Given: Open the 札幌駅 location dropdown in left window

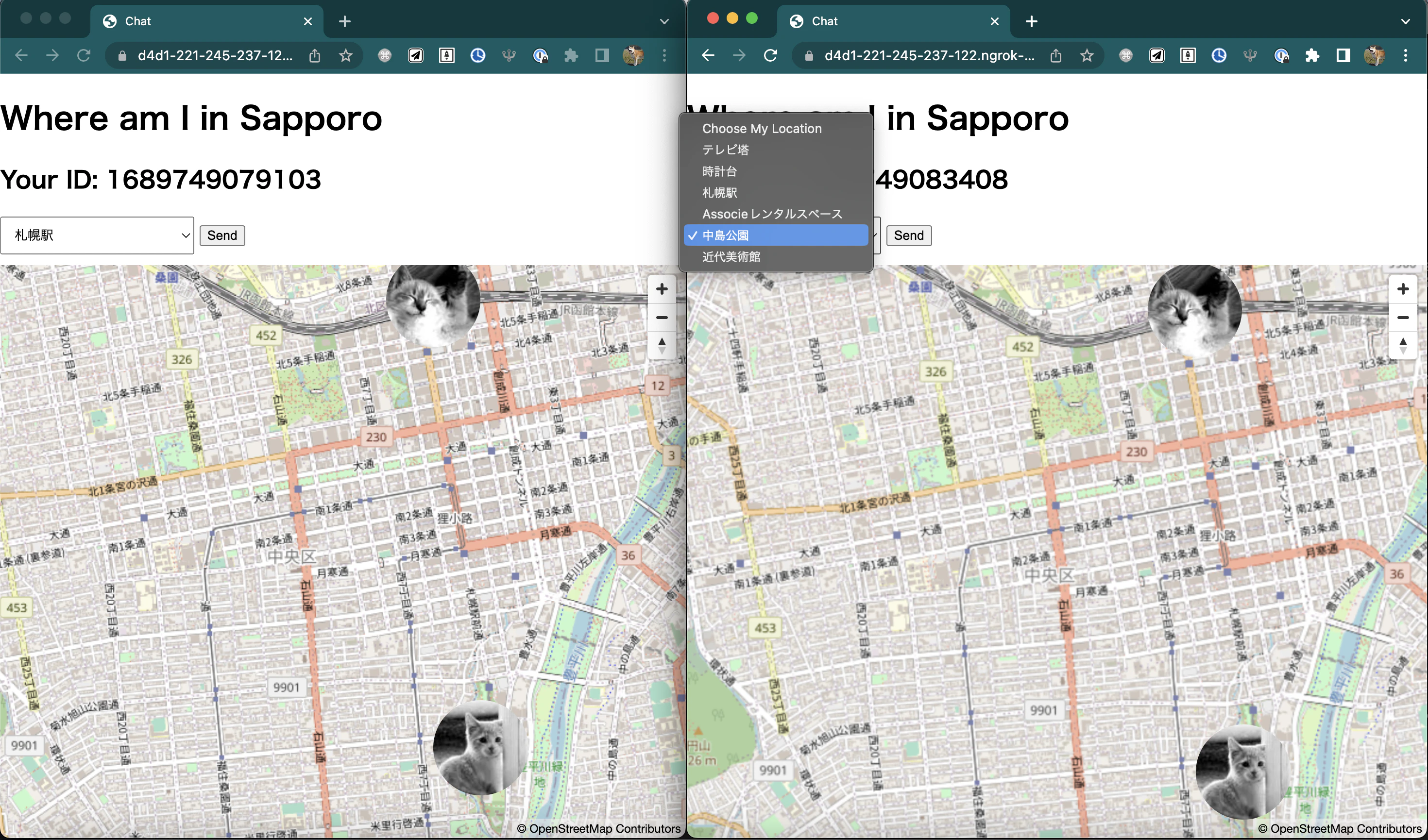Looking at the screenshot, I should coord(97,235).
